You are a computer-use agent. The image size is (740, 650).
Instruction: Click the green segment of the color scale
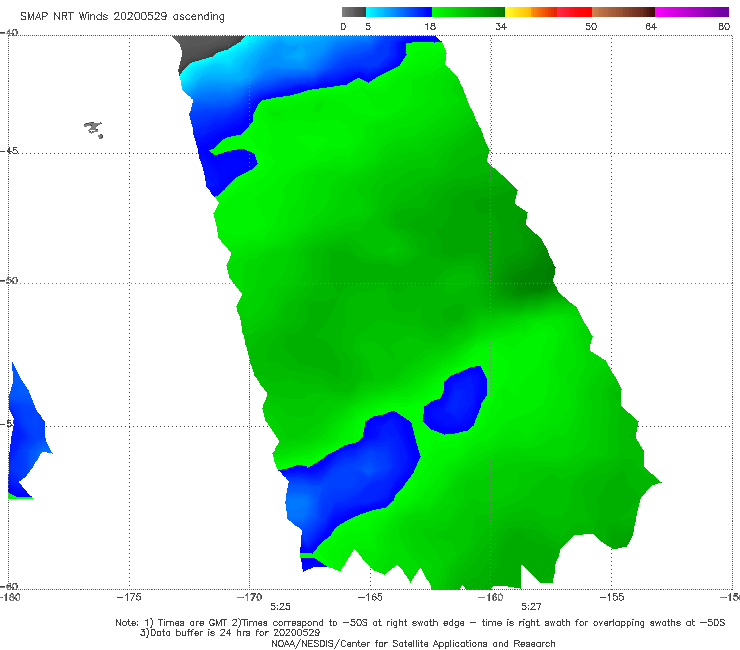pos(468,12)
